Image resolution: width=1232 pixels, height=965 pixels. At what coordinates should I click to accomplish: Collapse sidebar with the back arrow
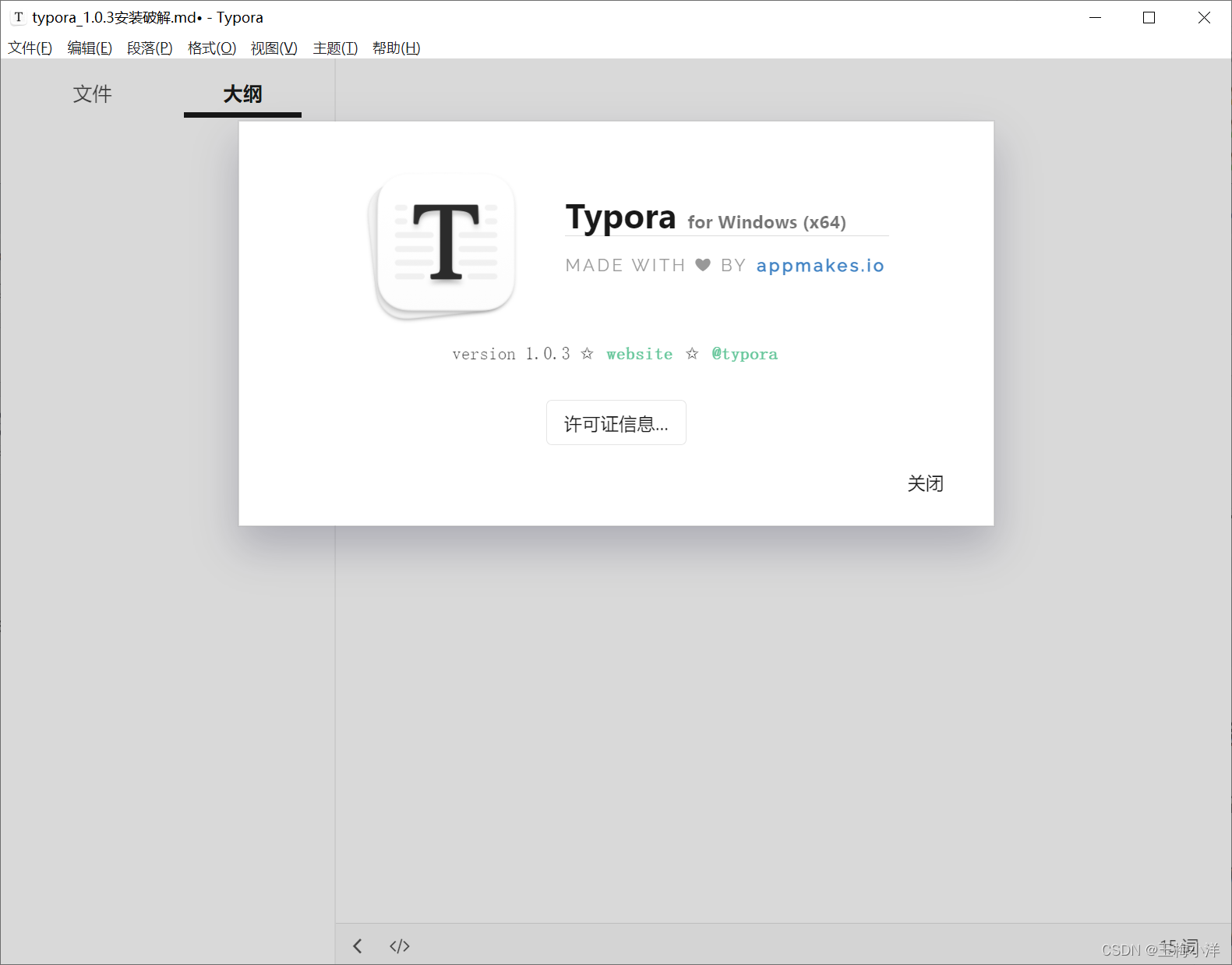[x=358, y=946]
